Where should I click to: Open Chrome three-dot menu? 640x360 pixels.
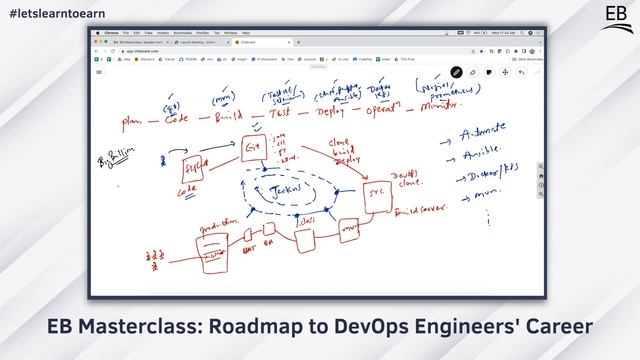pyautogui.click(x=540, y=51)
